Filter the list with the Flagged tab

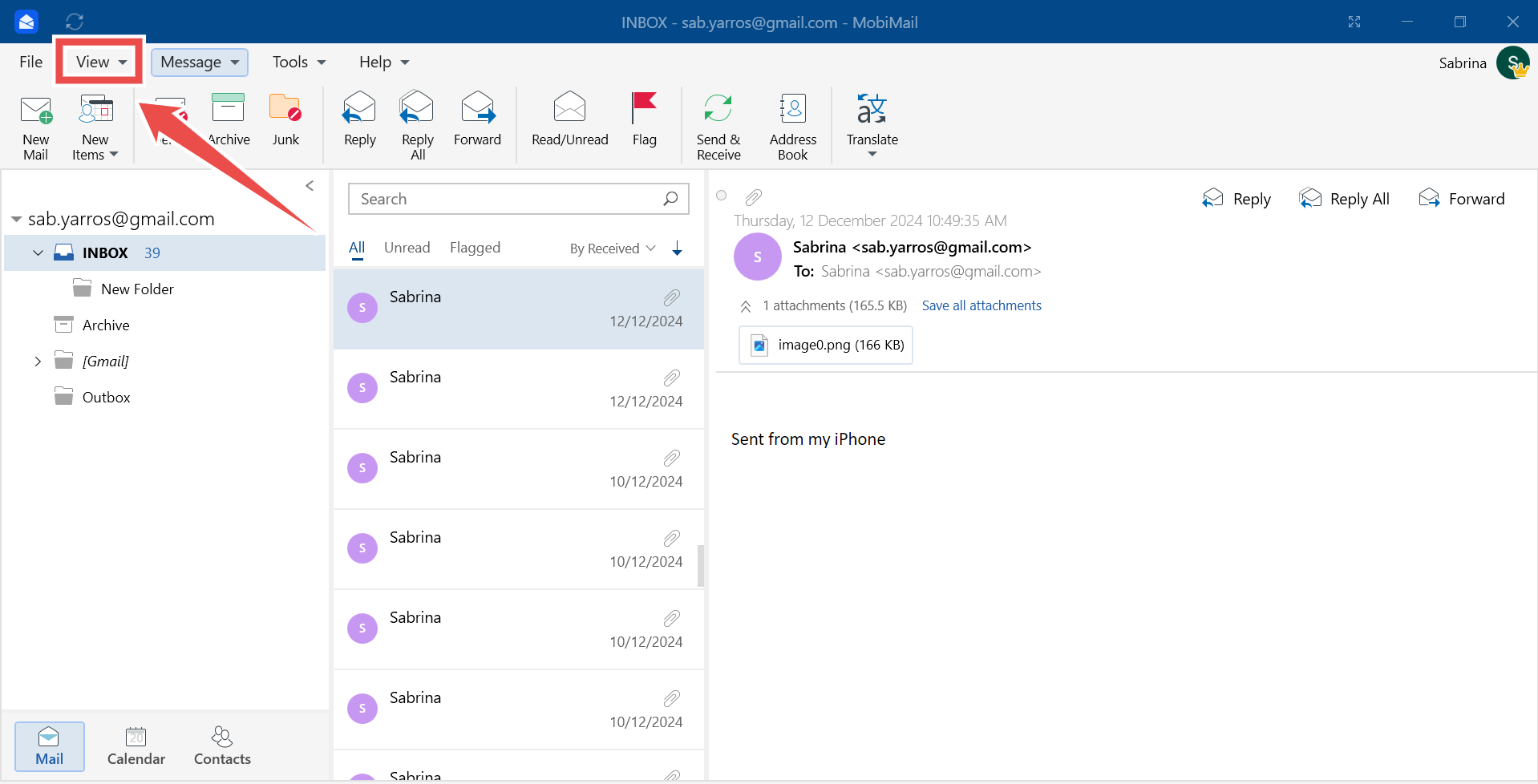tap(475, 248)
